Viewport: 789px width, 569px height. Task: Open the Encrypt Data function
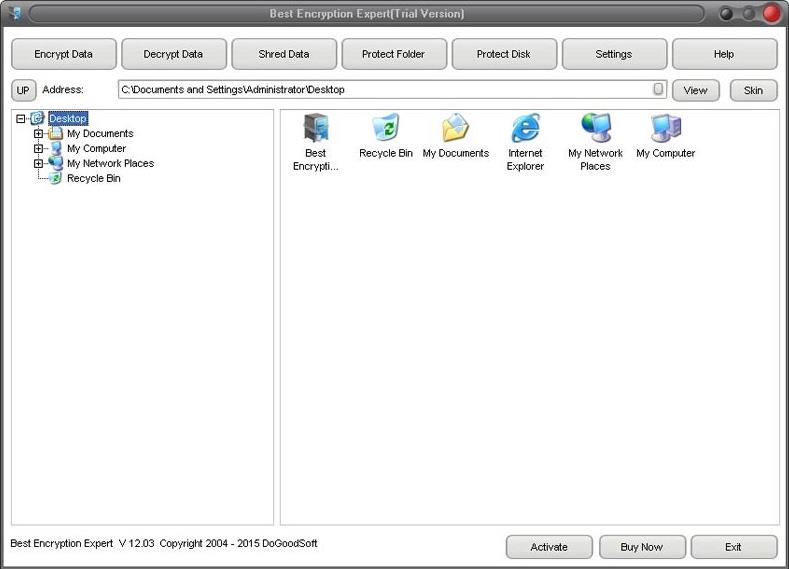coord(64,54)
